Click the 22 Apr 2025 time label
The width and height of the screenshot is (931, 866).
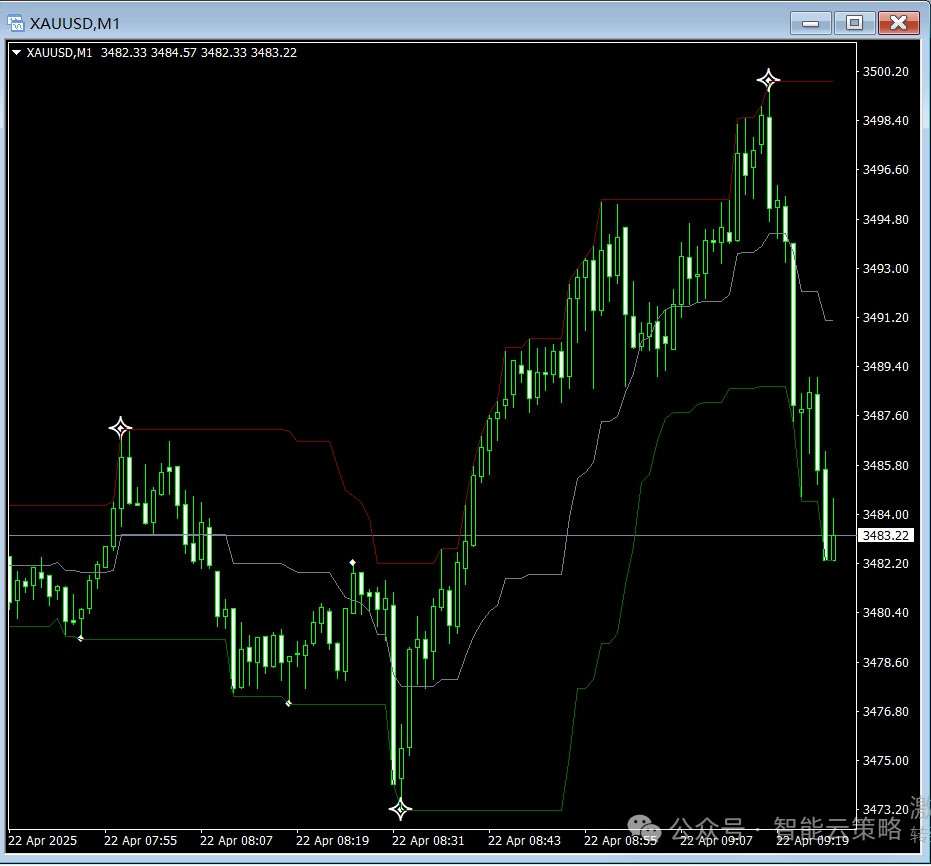[43, 840]
